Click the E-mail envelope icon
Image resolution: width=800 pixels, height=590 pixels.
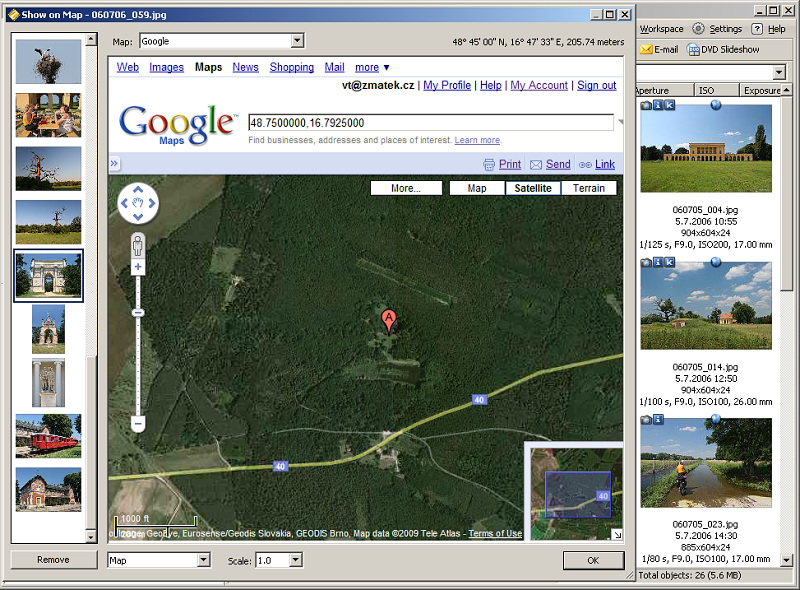(646, 50)
